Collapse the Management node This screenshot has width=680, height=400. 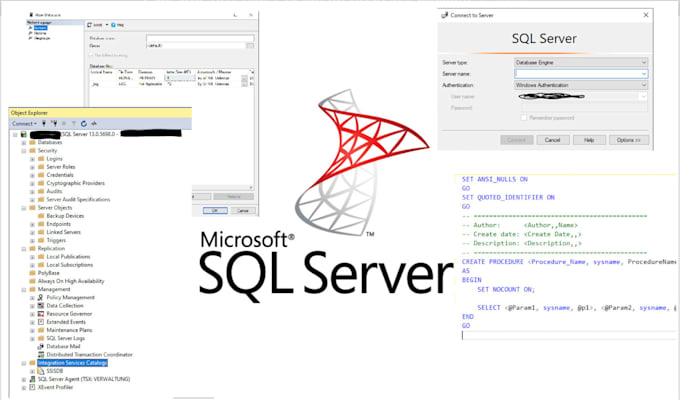[24, 290]
